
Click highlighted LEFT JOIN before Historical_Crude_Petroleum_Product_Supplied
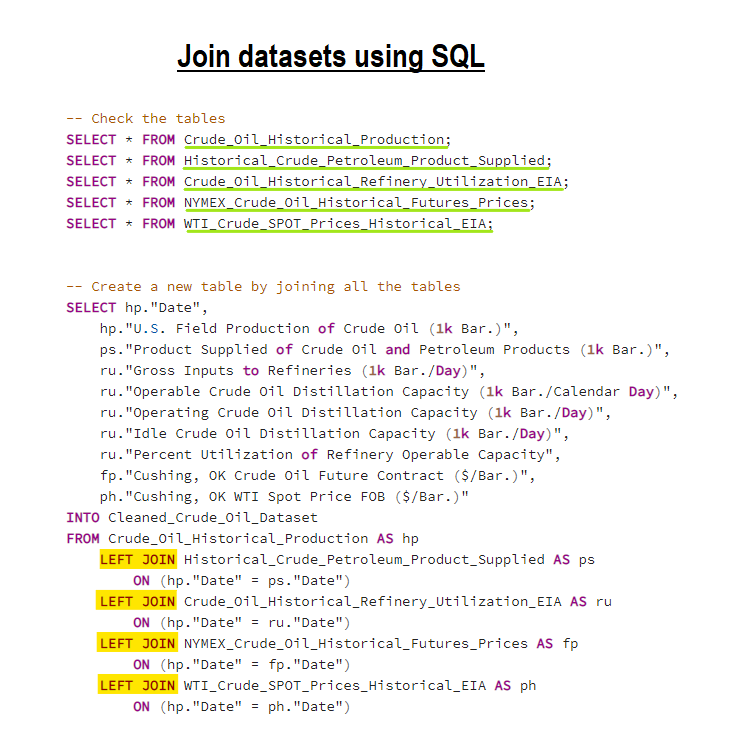click(x=138, y=560)
